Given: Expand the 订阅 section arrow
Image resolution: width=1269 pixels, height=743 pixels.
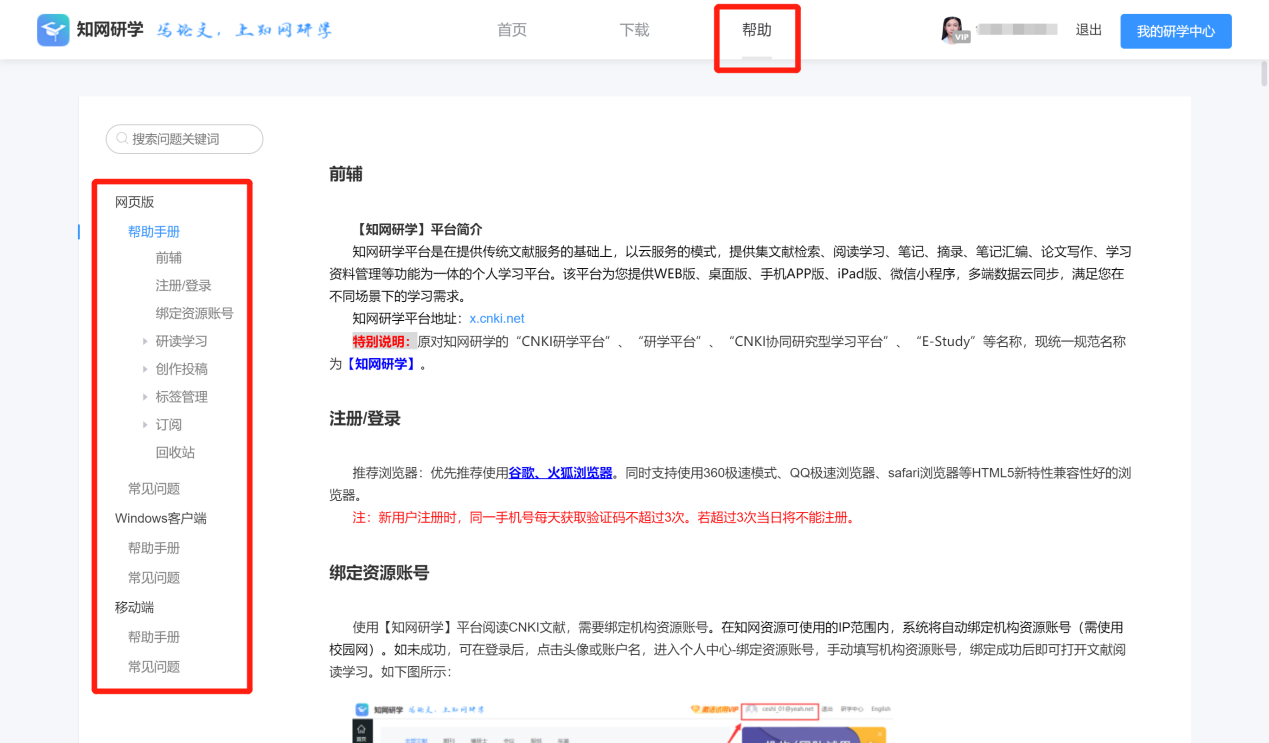Looking at the screenshot, I should [x=146, y=425].
